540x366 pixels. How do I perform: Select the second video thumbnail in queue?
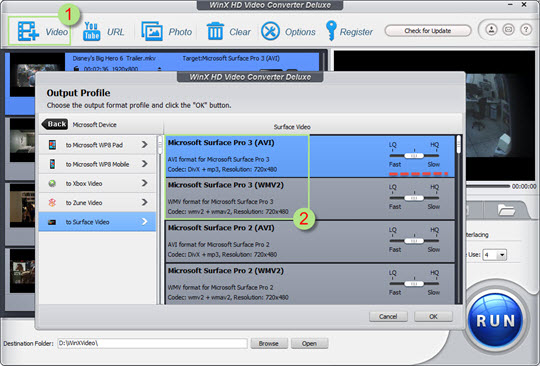tap(23, 140)
